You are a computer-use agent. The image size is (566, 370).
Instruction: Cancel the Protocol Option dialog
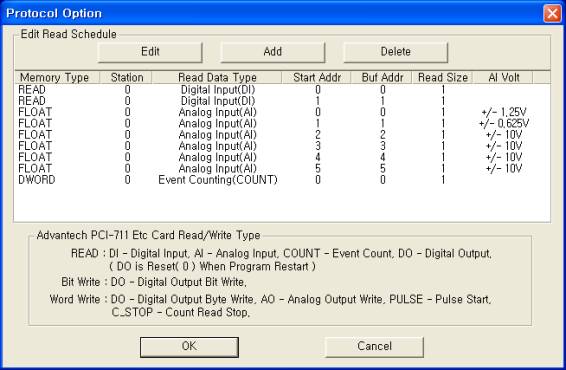tap(374, 347)
